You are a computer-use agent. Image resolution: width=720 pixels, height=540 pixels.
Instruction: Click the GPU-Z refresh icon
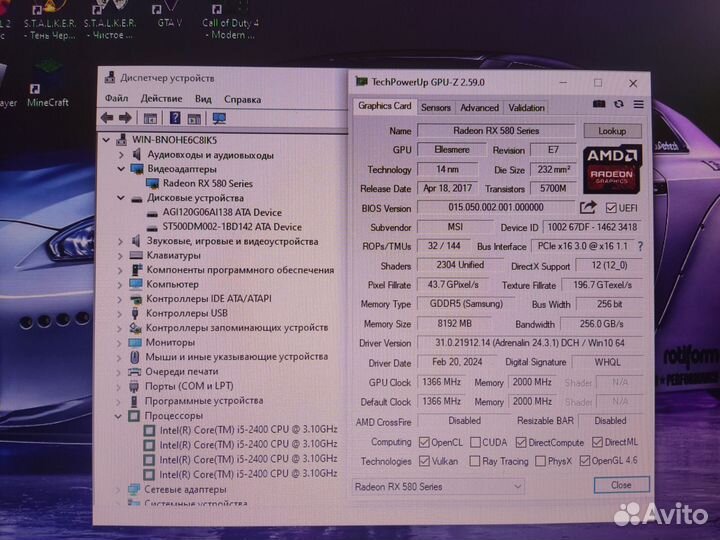click(619, 104)
